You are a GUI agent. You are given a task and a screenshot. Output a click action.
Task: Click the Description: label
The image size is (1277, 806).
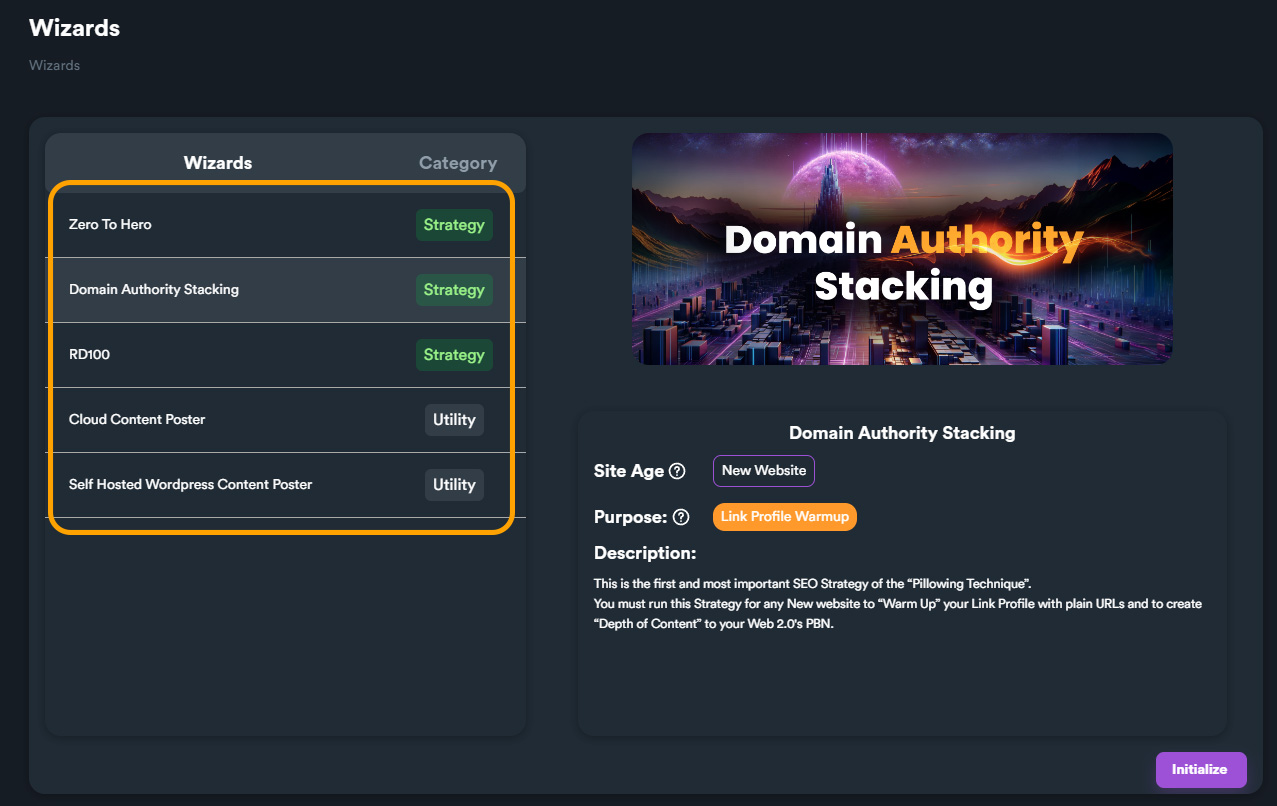pos(645,553)
